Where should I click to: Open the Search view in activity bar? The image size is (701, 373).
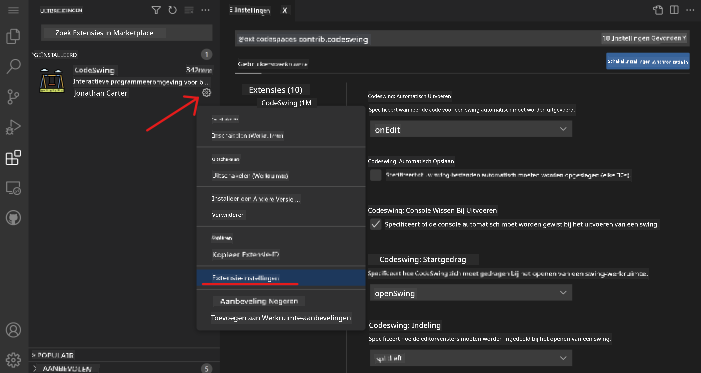click(13, 67)
